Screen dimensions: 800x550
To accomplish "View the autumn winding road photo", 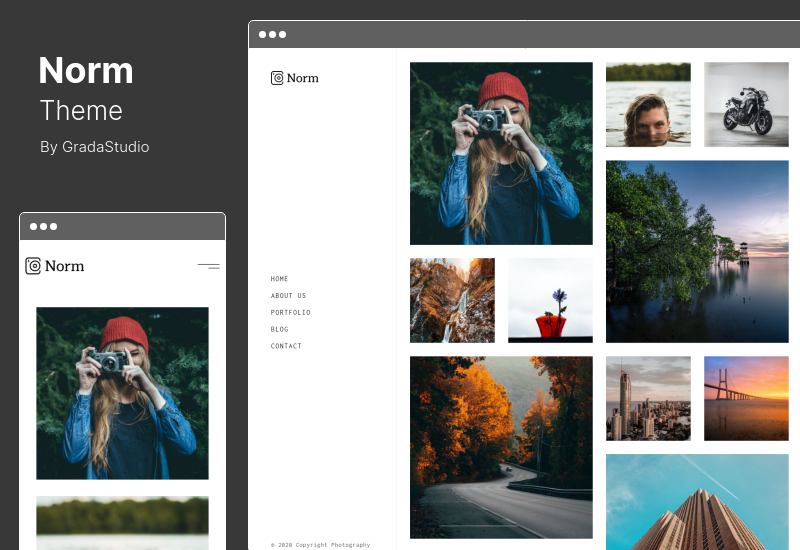I will click(501, 447).
